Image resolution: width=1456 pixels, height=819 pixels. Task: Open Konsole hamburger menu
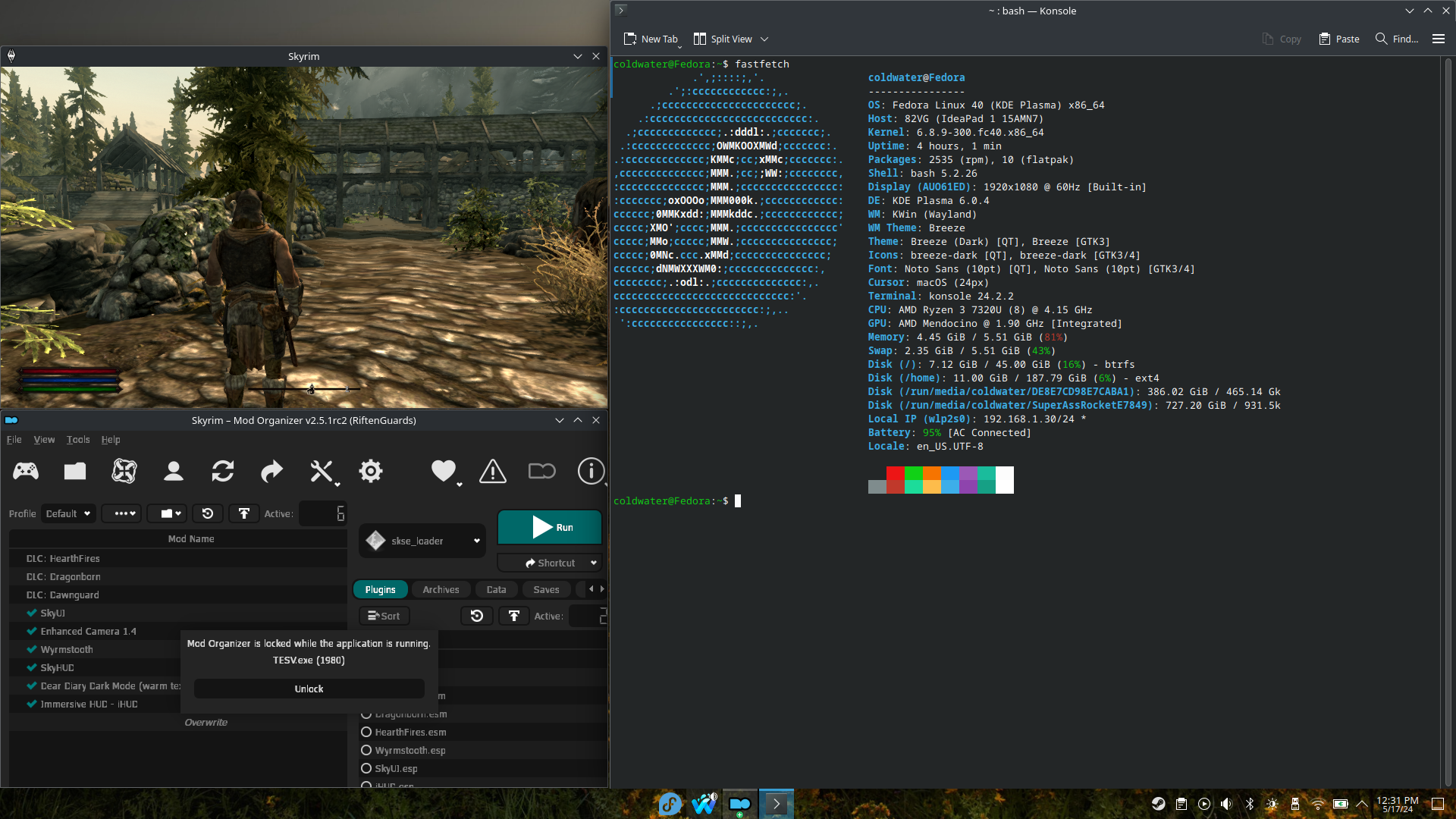1439,39
